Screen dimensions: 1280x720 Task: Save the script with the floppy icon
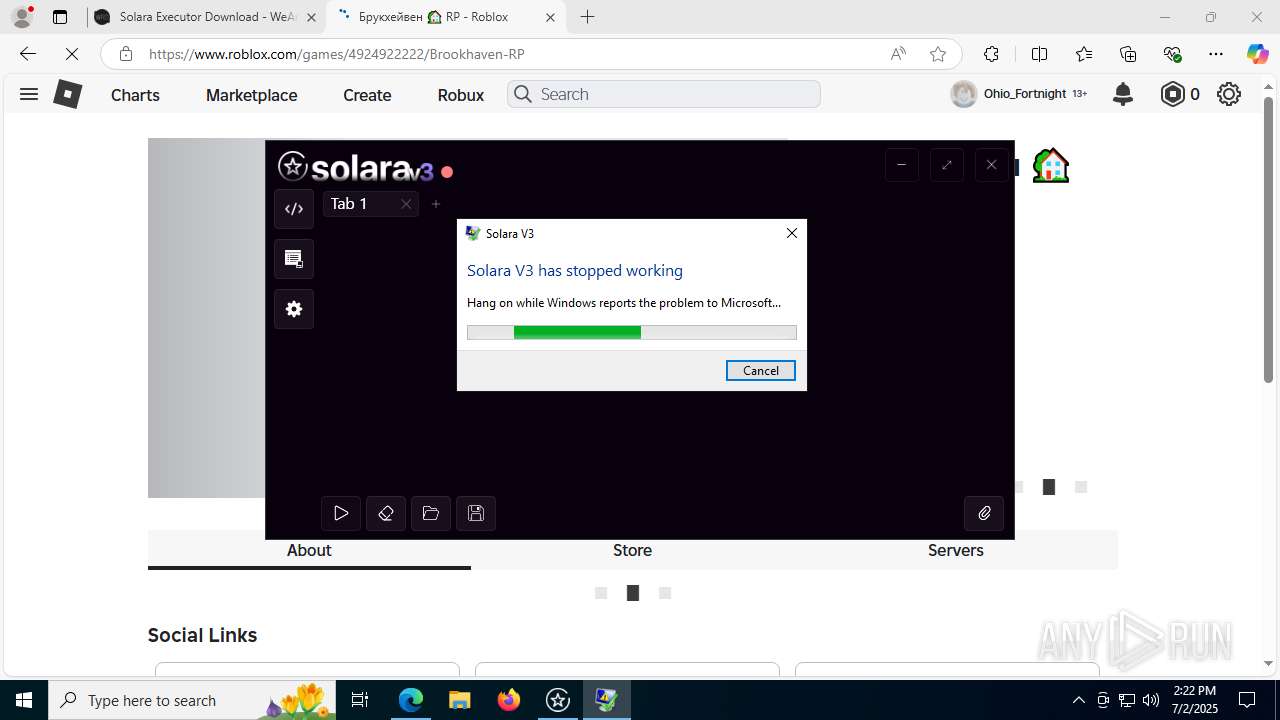(476, 513)
